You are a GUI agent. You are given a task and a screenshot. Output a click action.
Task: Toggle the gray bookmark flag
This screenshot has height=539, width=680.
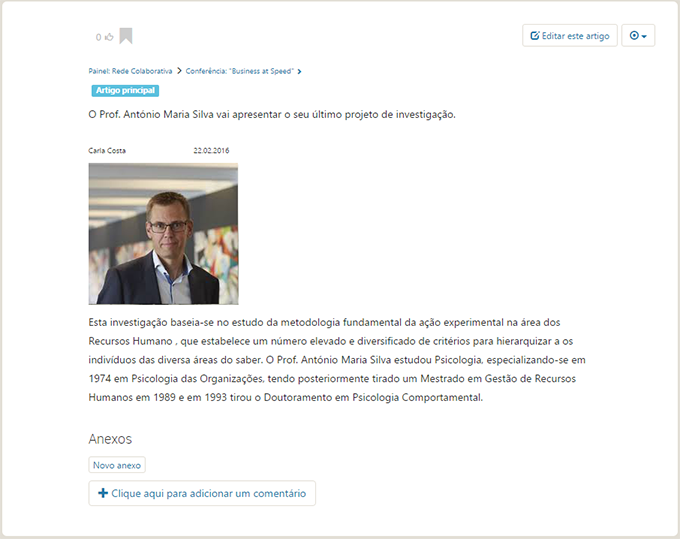pyautogui.click(x=126, y=36)
